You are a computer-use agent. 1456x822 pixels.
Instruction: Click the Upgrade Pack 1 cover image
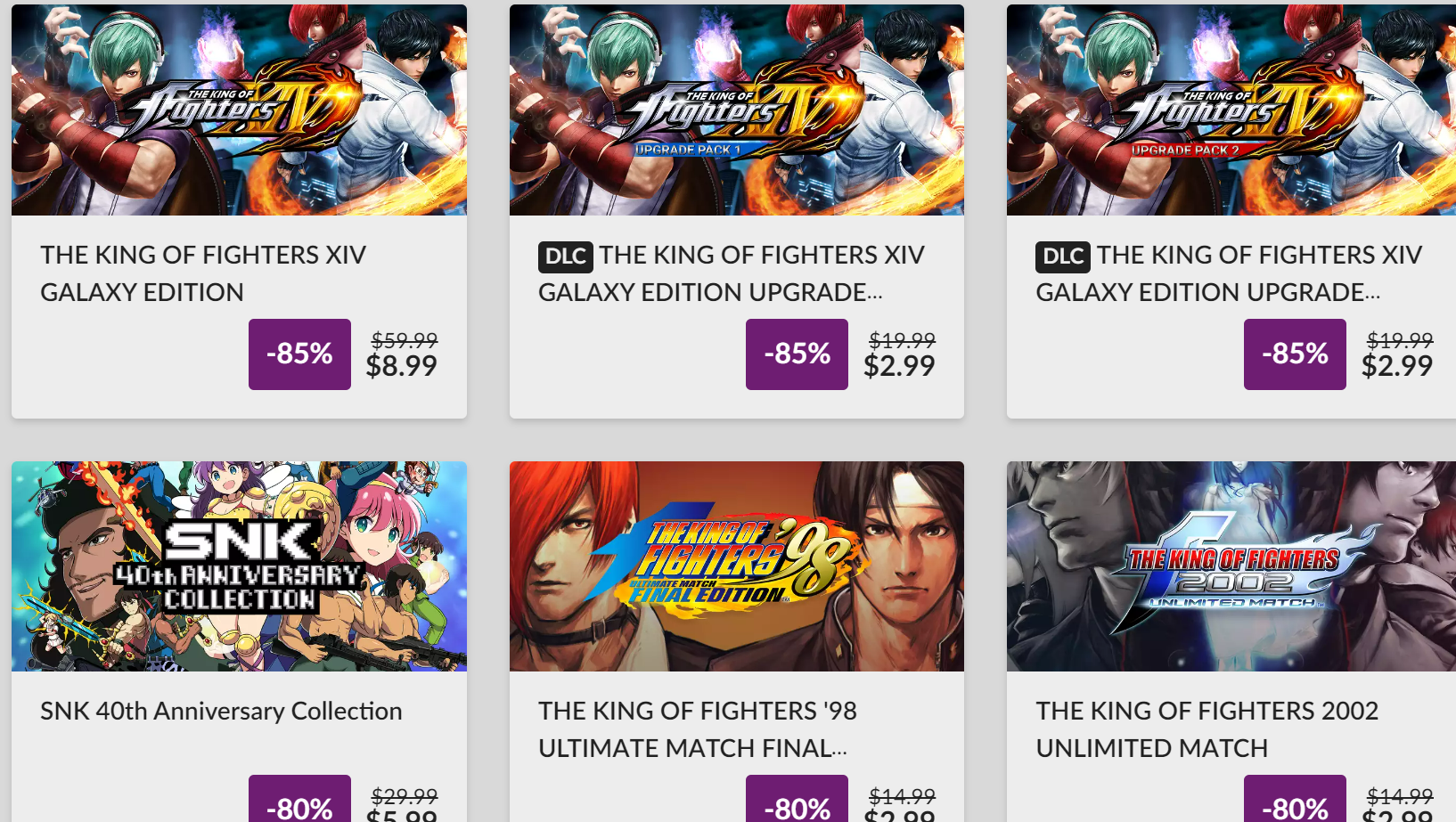coord(736,110)
